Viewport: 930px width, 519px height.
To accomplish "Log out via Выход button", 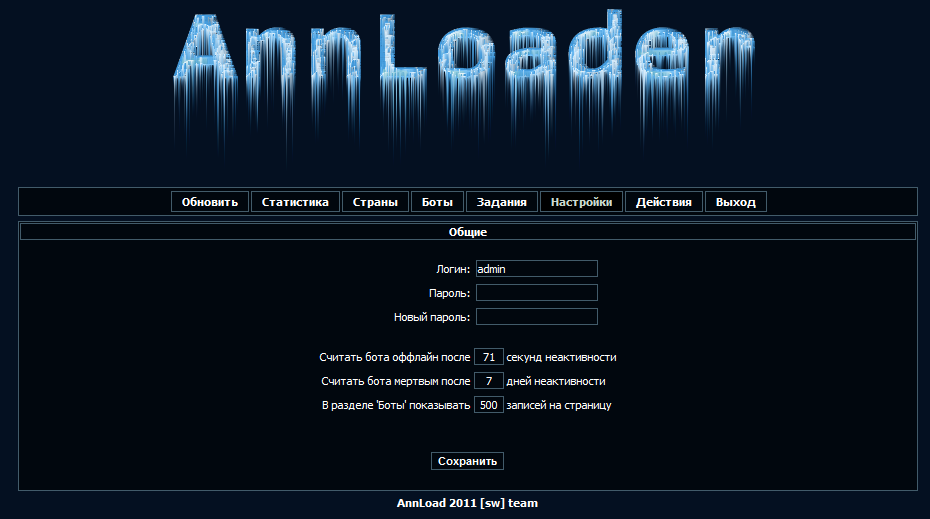I will point(735,202).
